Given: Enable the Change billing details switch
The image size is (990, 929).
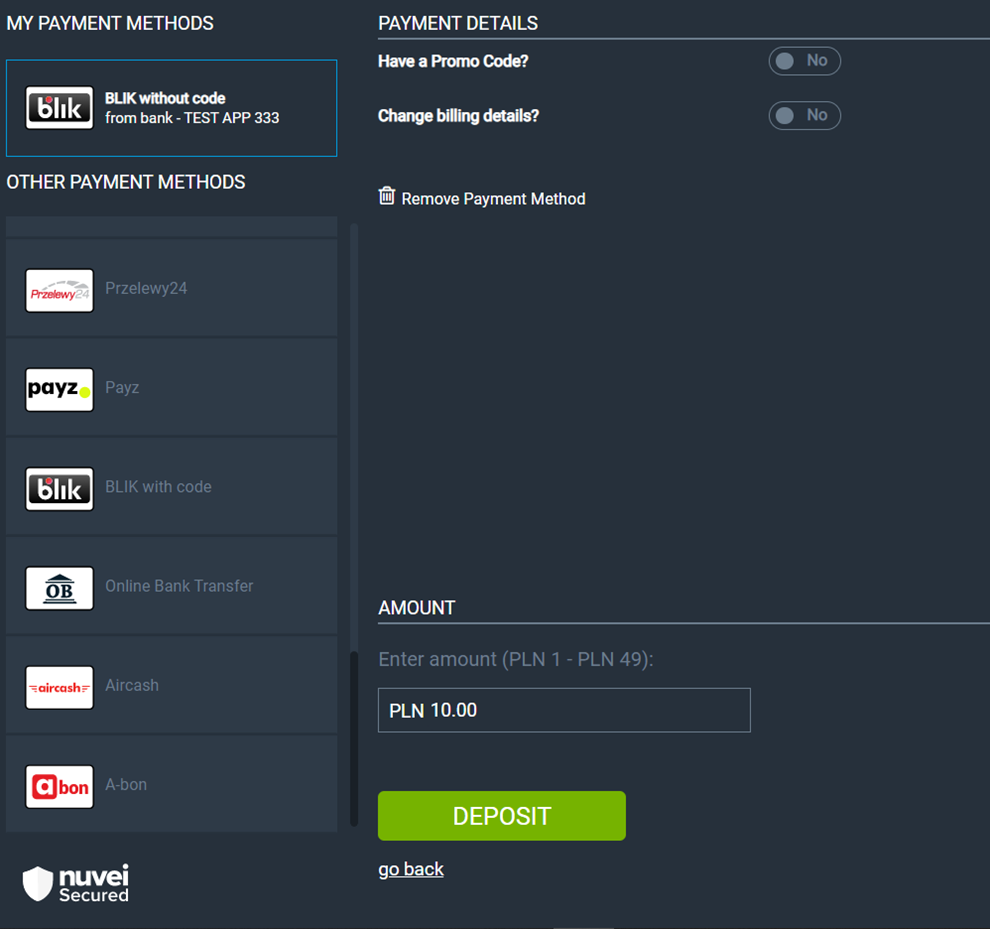Looking at the screenshot, I should pyautogui.click(x=804, y=116).
